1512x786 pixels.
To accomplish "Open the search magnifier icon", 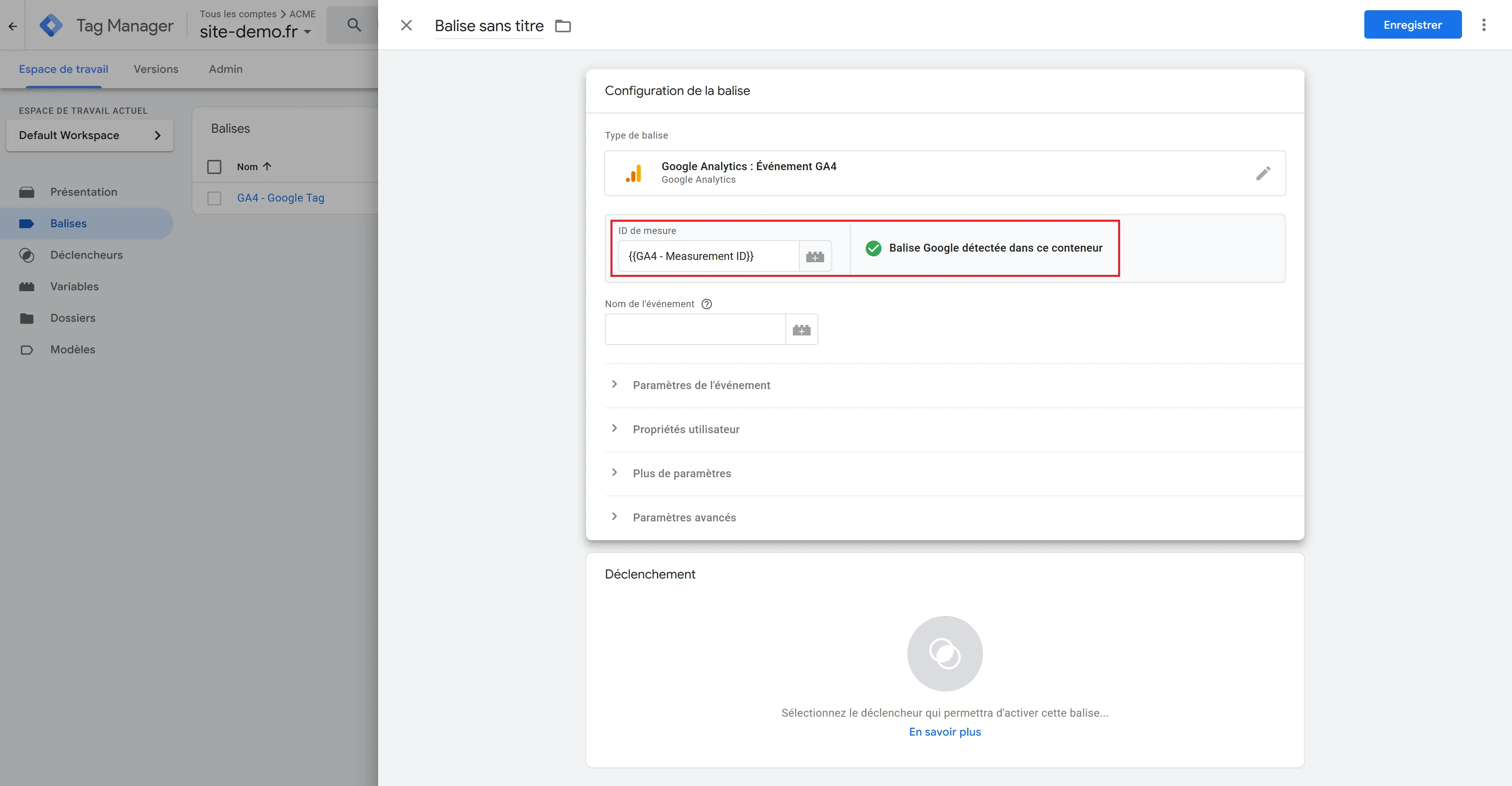I will pos(354,25).
